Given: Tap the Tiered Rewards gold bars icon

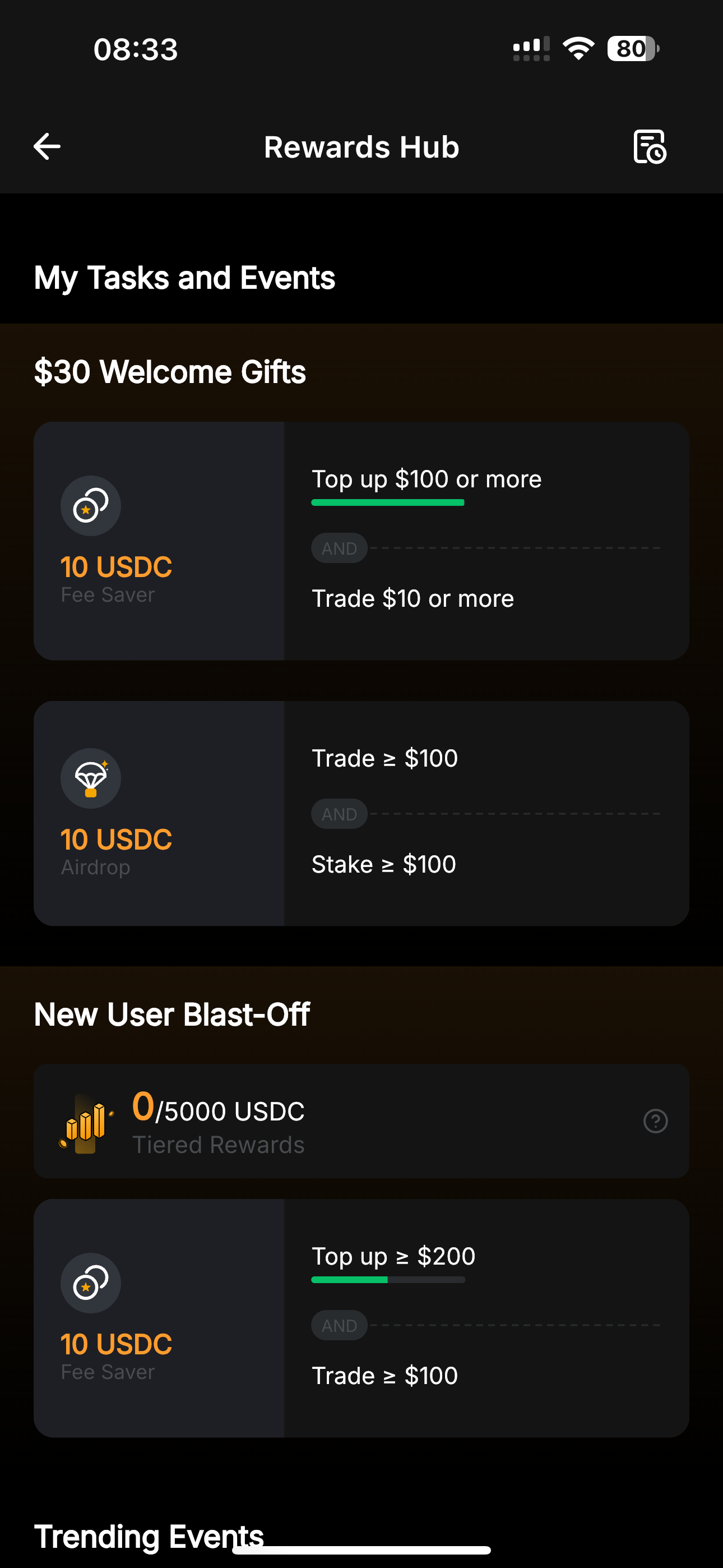Looking at the screenshot, I should (86, 1122).
